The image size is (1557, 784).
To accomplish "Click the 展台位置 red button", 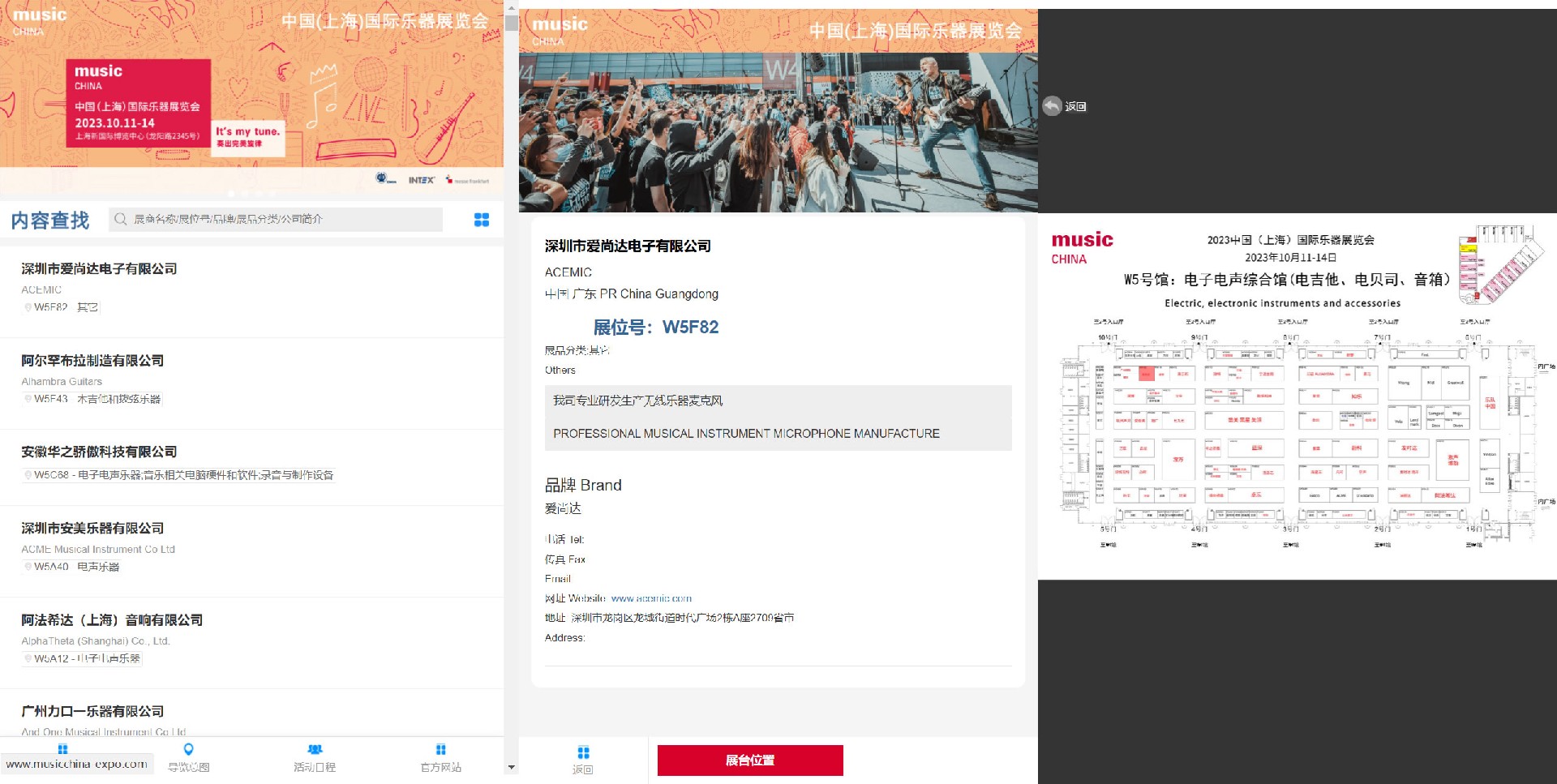I will [750, 760].
